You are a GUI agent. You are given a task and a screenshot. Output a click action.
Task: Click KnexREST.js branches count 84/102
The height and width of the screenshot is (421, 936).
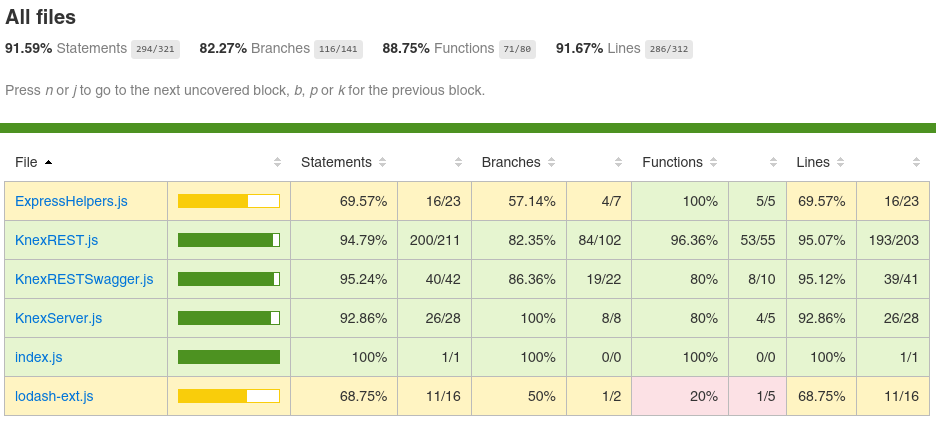click(x=600, y=240)
